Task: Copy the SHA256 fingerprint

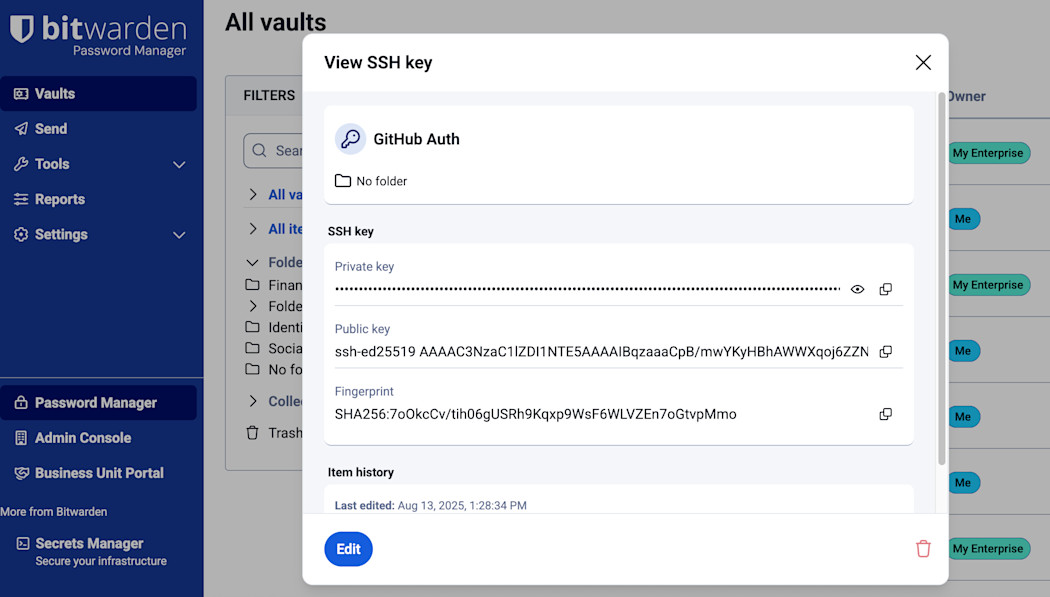Action: [885, 414]
